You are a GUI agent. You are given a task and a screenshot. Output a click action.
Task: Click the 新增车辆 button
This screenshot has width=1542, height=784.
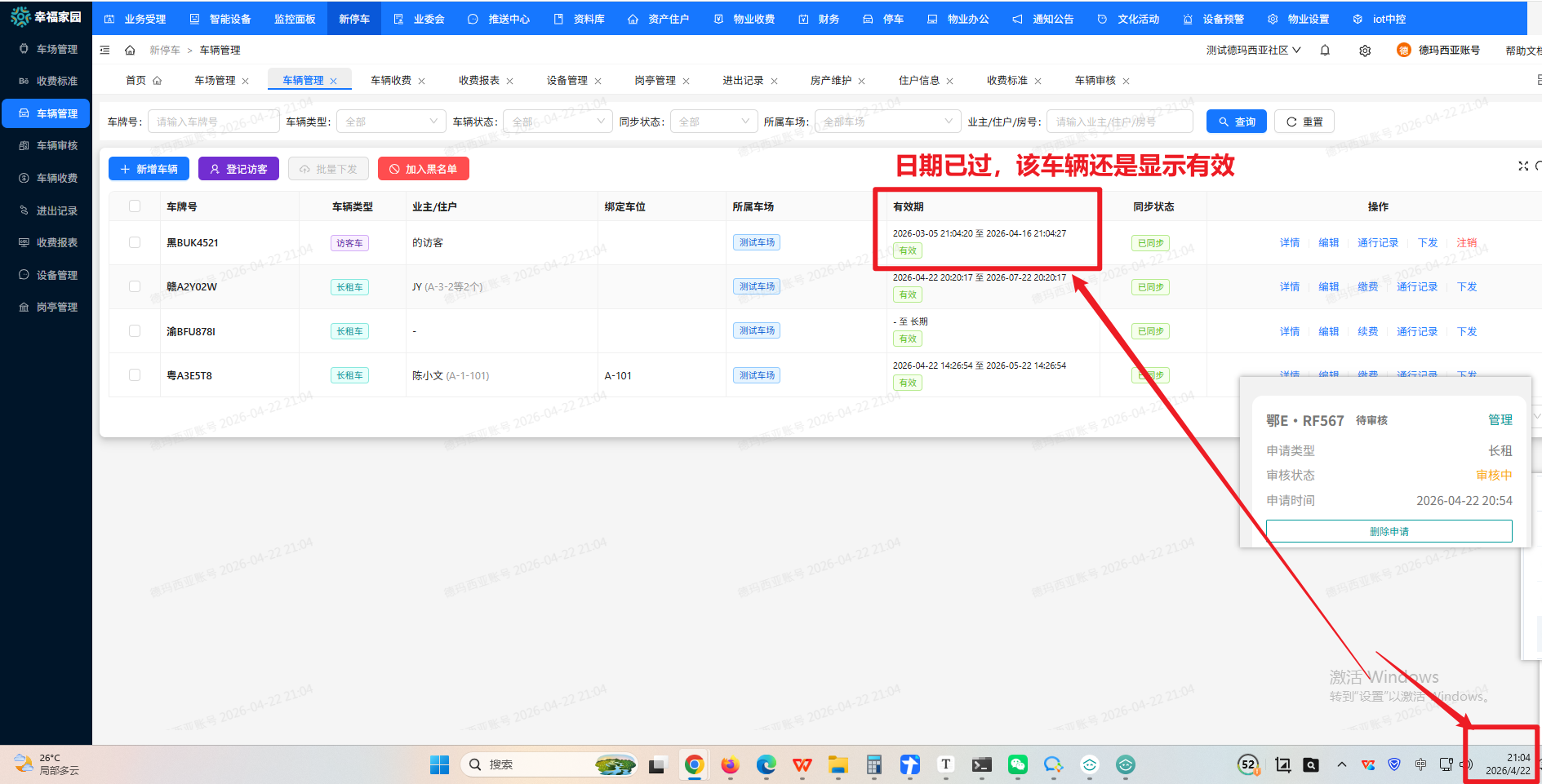pos(148,168)
